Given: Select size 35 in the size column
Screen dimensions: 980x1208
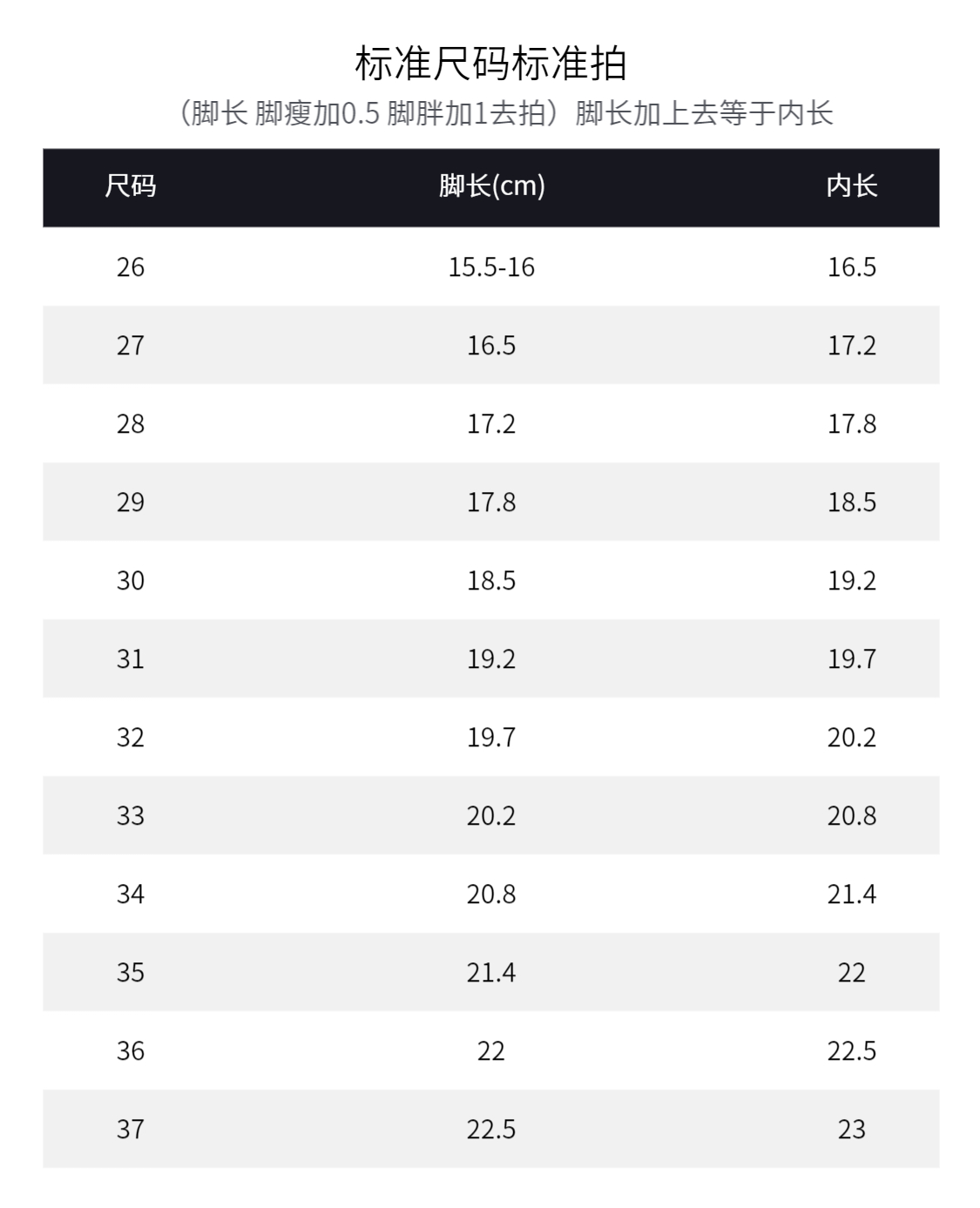Looking at the screenshot, I should pyautogui.click(x=131, y=972).
